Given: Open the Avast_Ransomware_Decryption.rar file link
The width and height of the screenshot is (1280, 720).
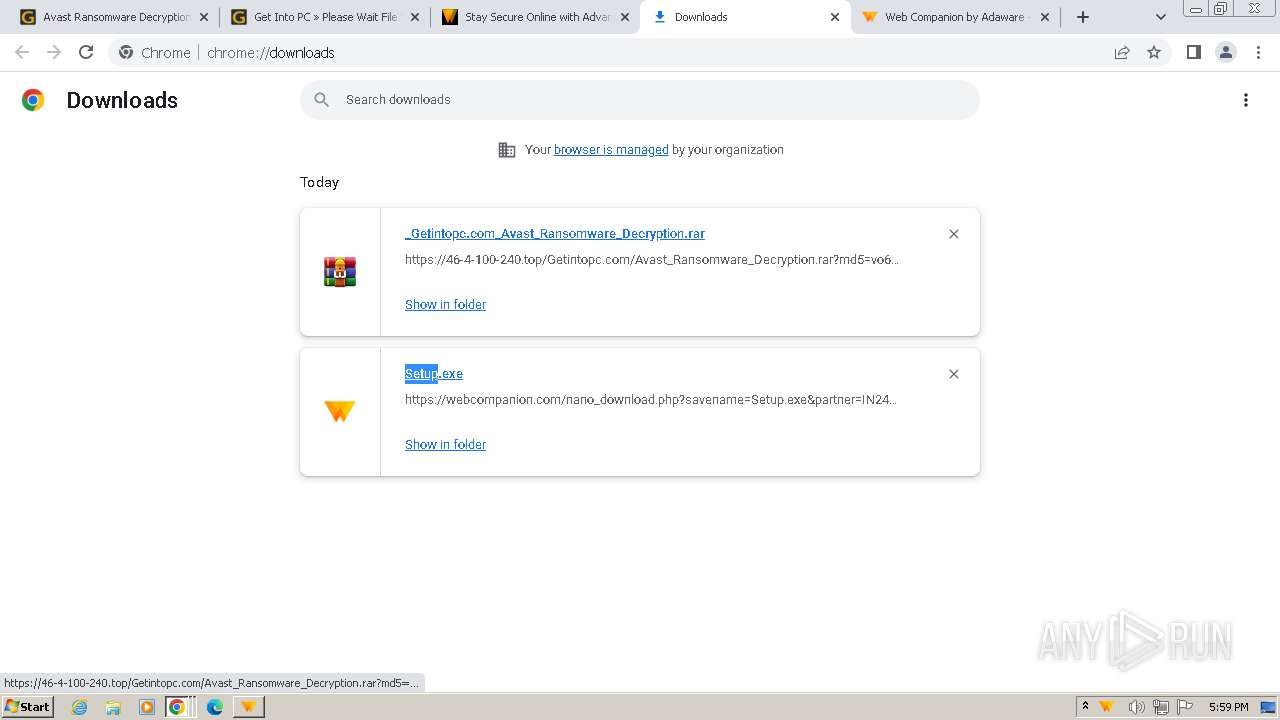Looking at the screenshot, I should pos(555,234).
